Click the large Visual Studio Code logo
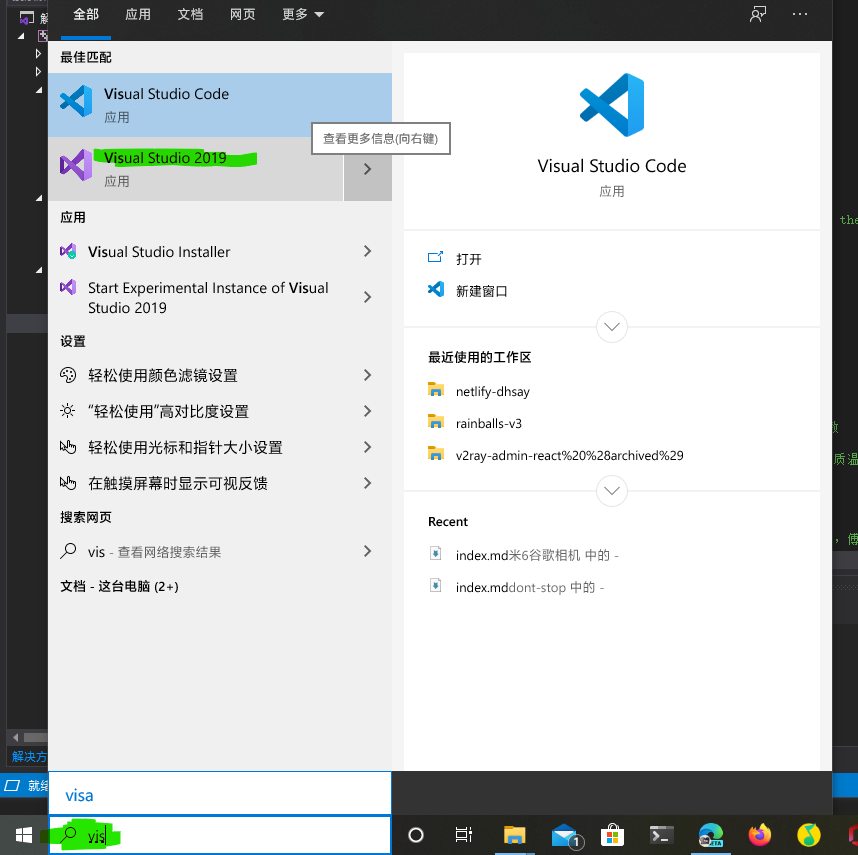The height and width of the screenshot is (855, 858). (612, 105)
